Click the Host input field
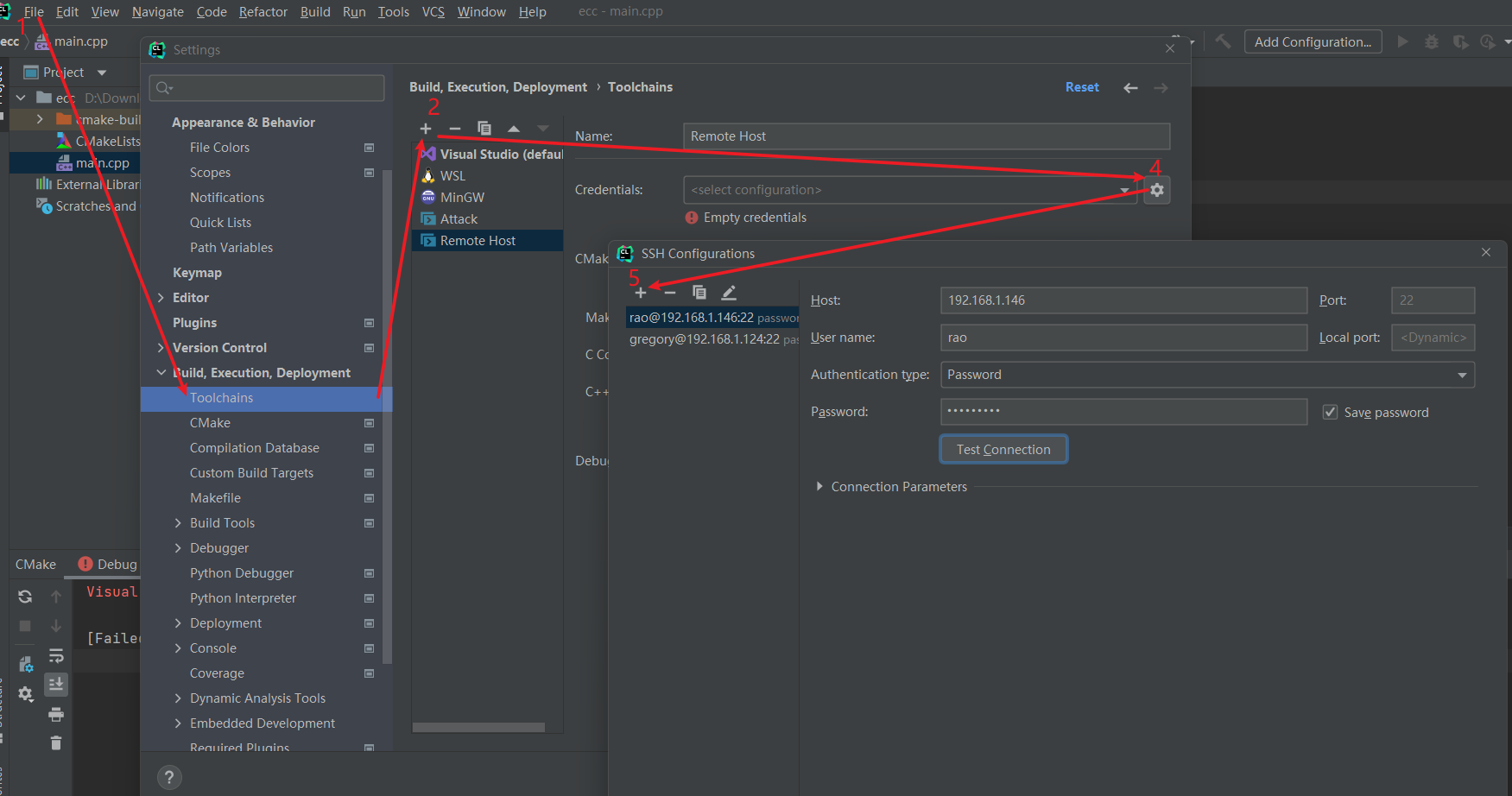 [1123, 300]
